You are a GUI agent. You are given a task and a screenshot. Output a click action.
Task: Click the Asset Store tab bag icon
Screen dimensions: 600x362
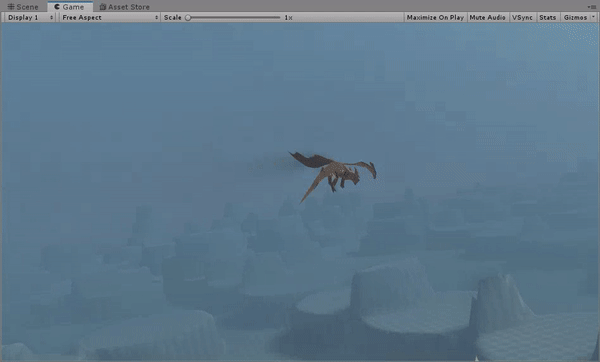(103, 7)
